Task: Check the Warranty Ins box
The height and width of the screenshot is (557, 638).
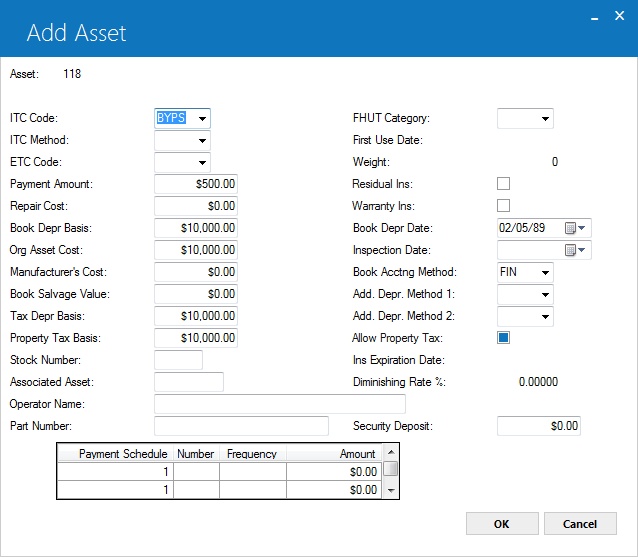Action: (503, 206)
